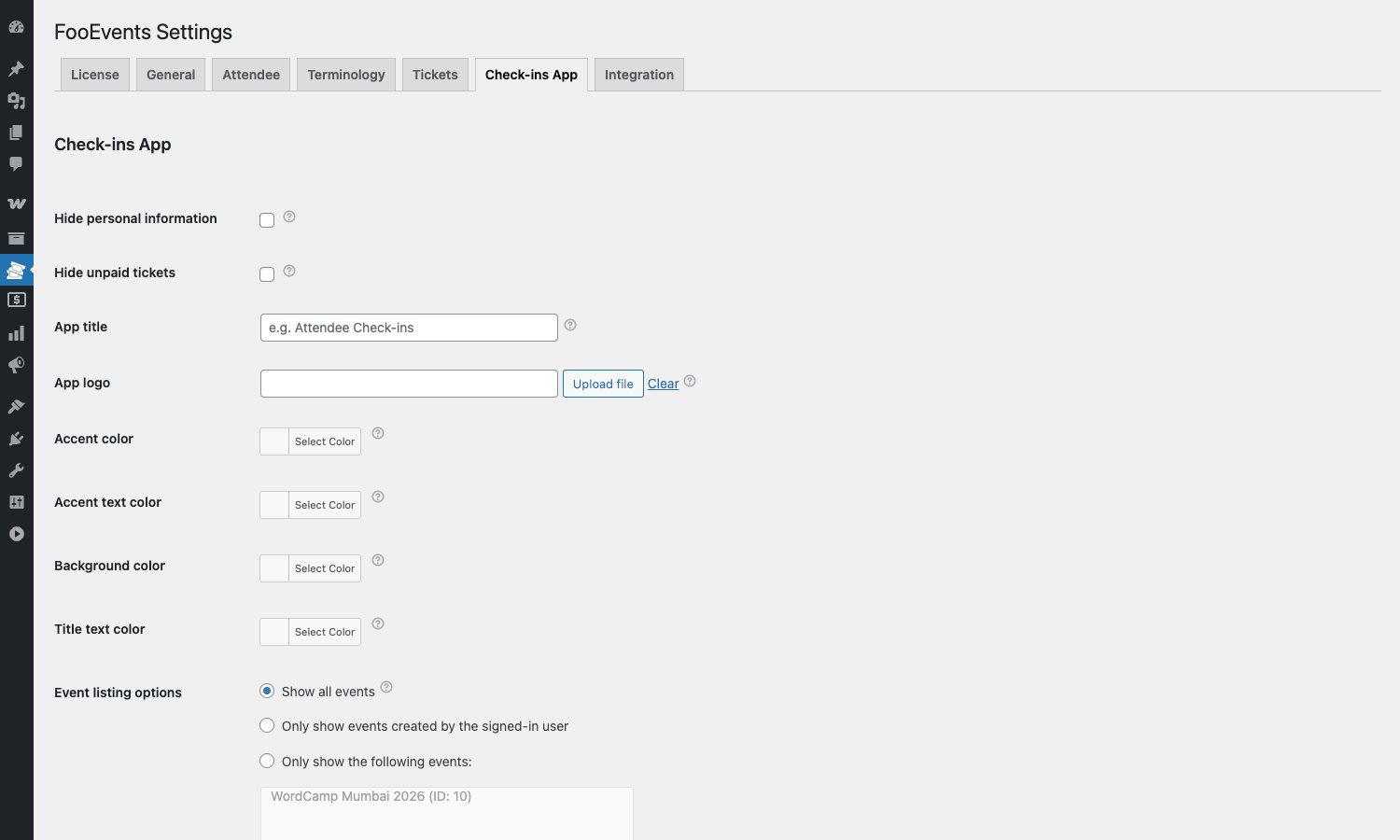Switch to the General tab
Image resolution: width=1400 pixels, height=840 pixels.
click(171, 75)
